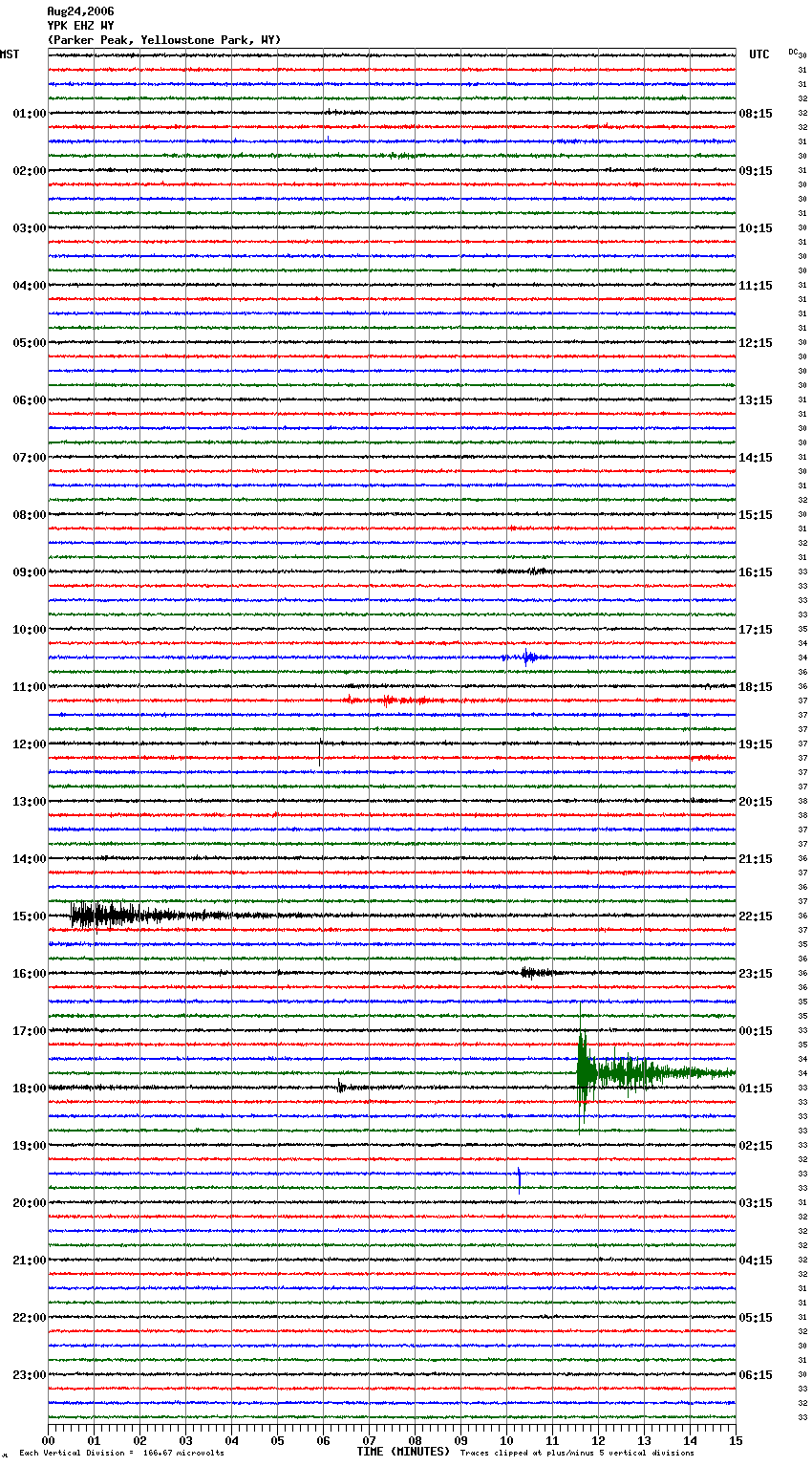Screen dimensions: 812x1466
Task: Click minute 00 on the bottom axis
Action: (48, 1439)
